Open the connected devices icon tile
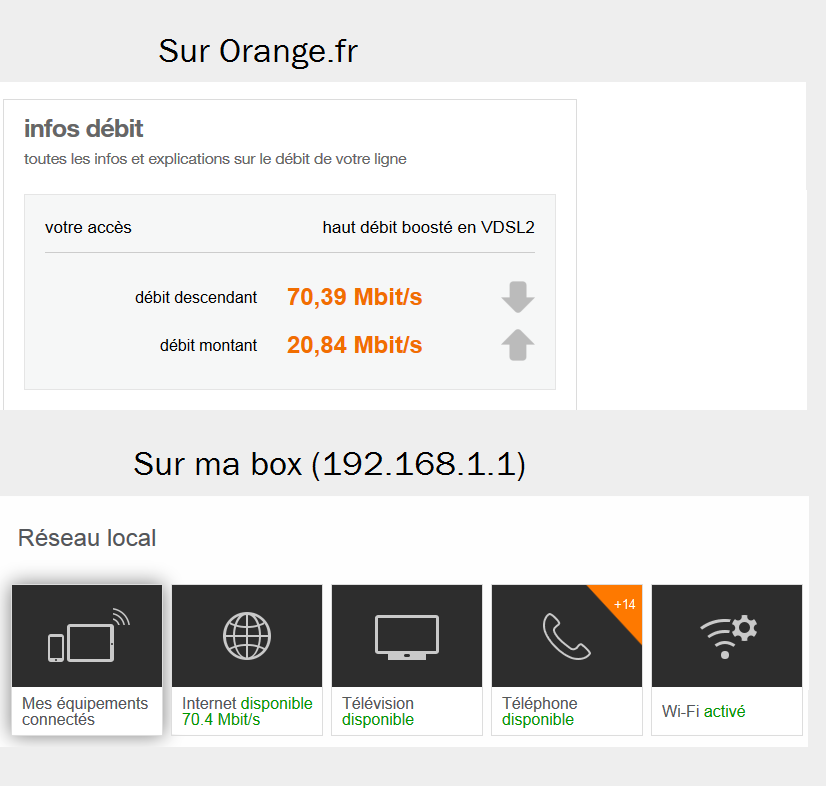826x786 pixels. 87,635
